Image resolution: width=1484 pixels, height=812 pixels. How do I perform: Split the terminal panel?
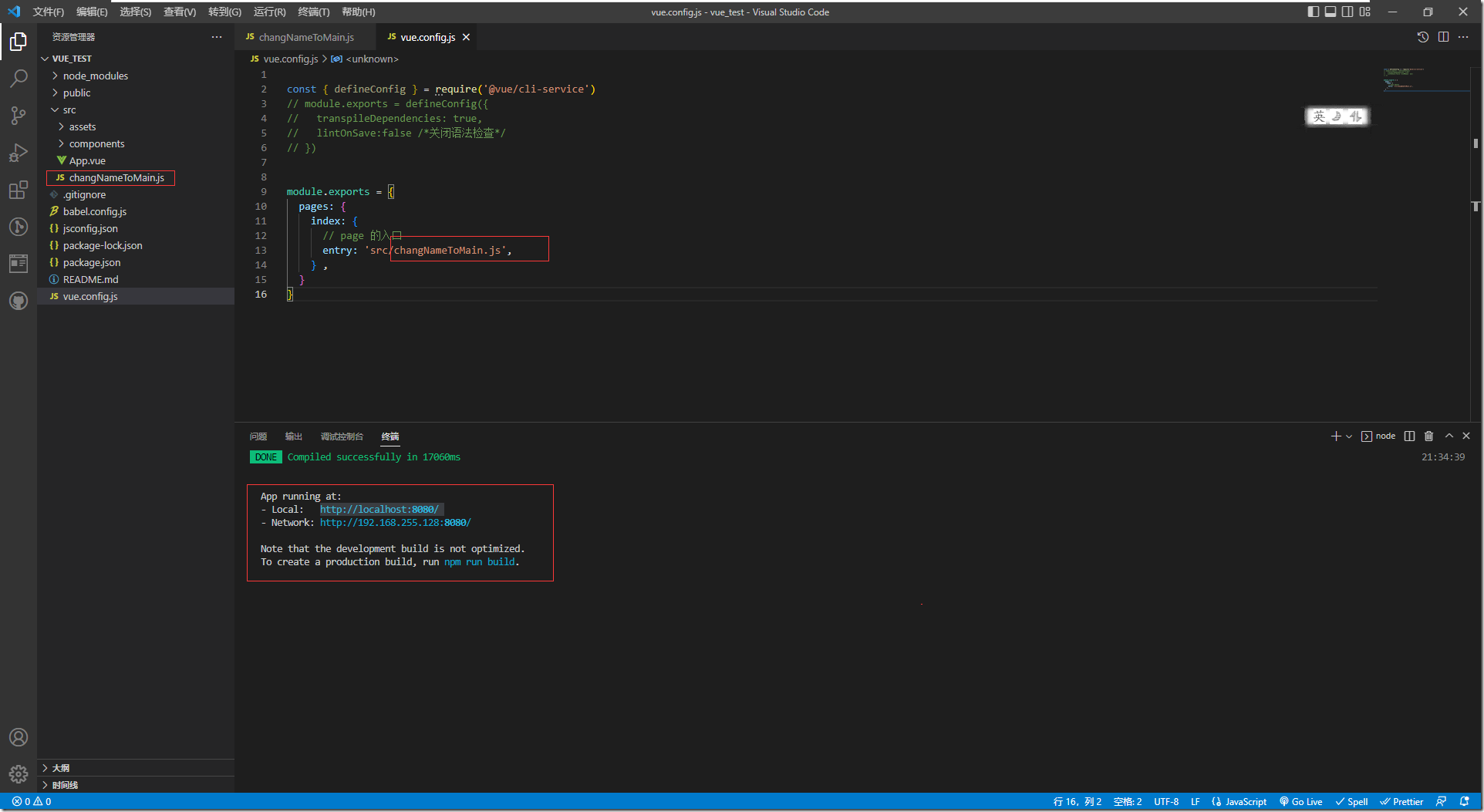pyautogui.click(x=1409, y=436)
